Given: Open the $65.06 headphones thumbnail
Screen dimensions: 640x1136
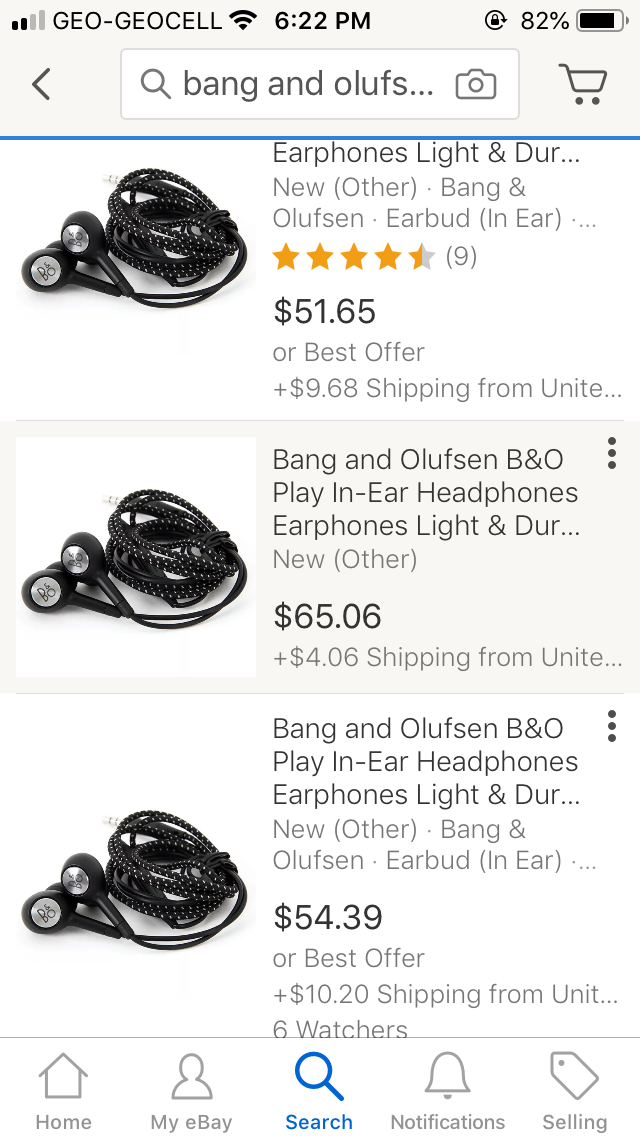Looking at the screenshot, I should [136, 557].
